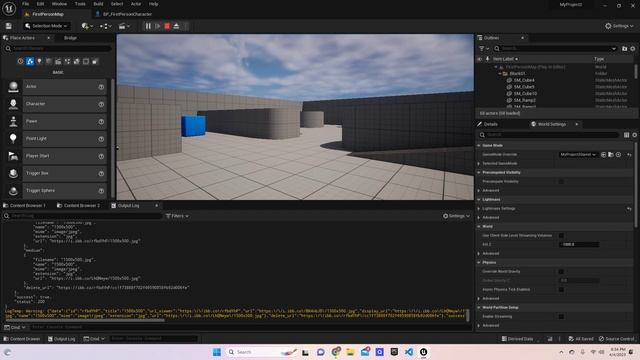This screenshot has width=640, height=360.
Task: Open Settings button in top toolbar
Action: [x=619, y=26]
